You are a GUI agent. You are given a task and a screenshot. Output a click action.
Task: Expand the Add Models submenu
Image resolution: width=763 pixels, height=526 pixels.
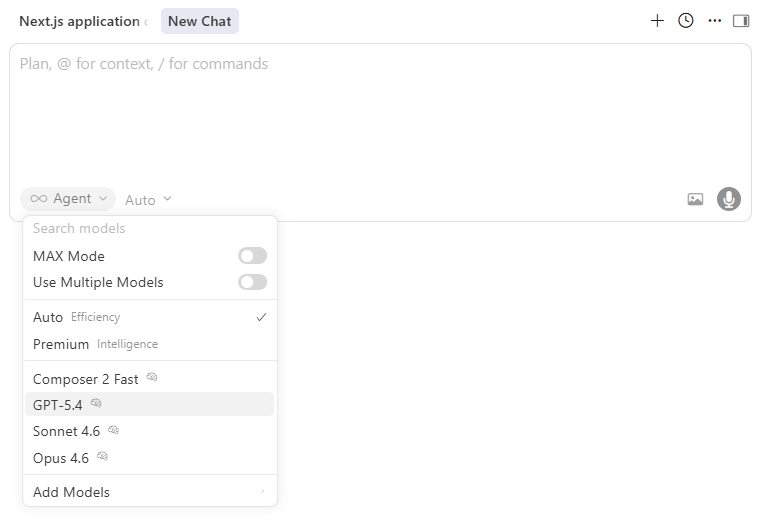(150, 492)
